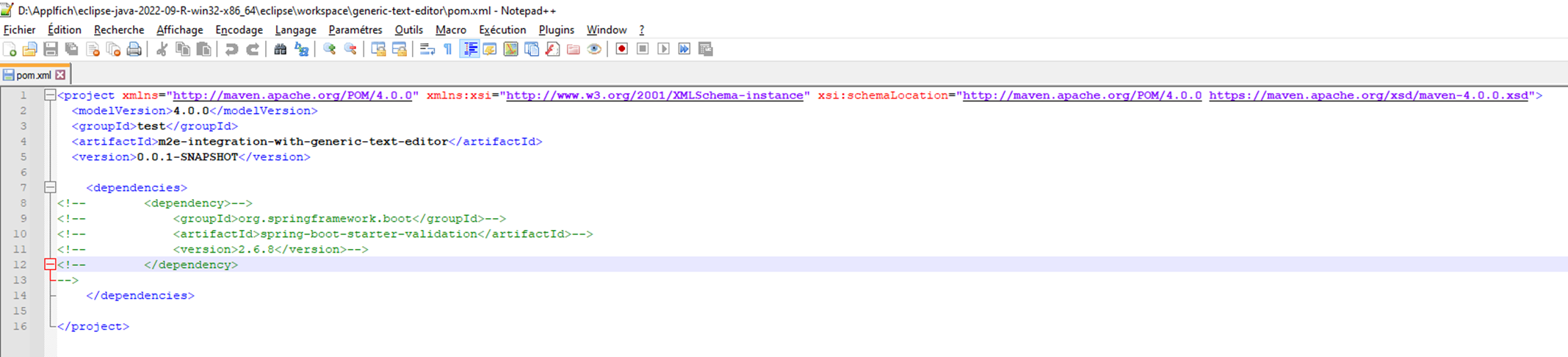Zoom out on the text
Image resolution: width=1568 pixels, height=357 pixels.
click(350, 49)
